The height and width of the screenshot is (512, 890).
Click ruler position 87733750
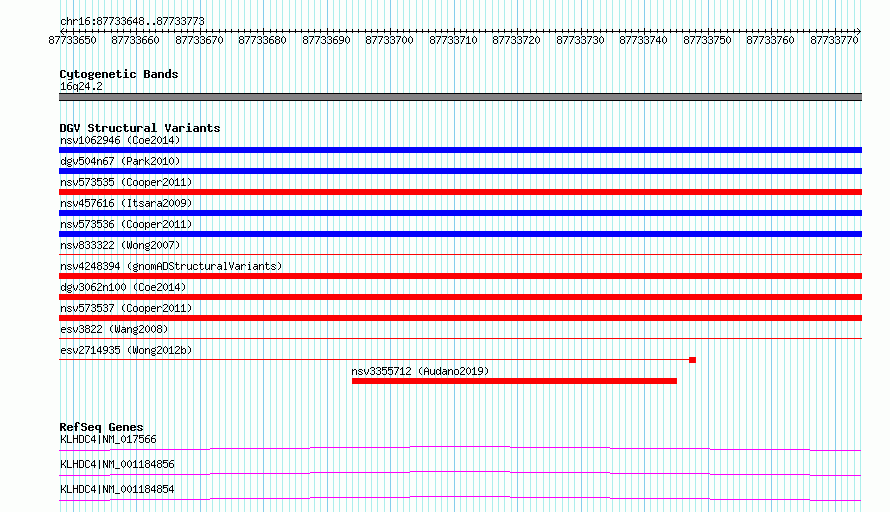pos(707,40)
